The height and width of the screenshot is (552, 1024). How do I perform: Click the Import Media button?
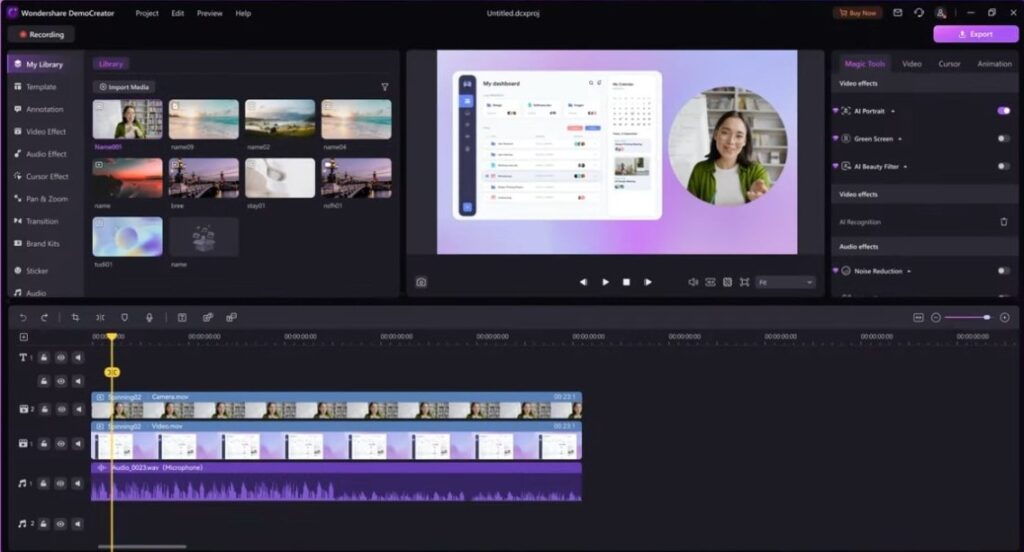click(x=124, y=87)
